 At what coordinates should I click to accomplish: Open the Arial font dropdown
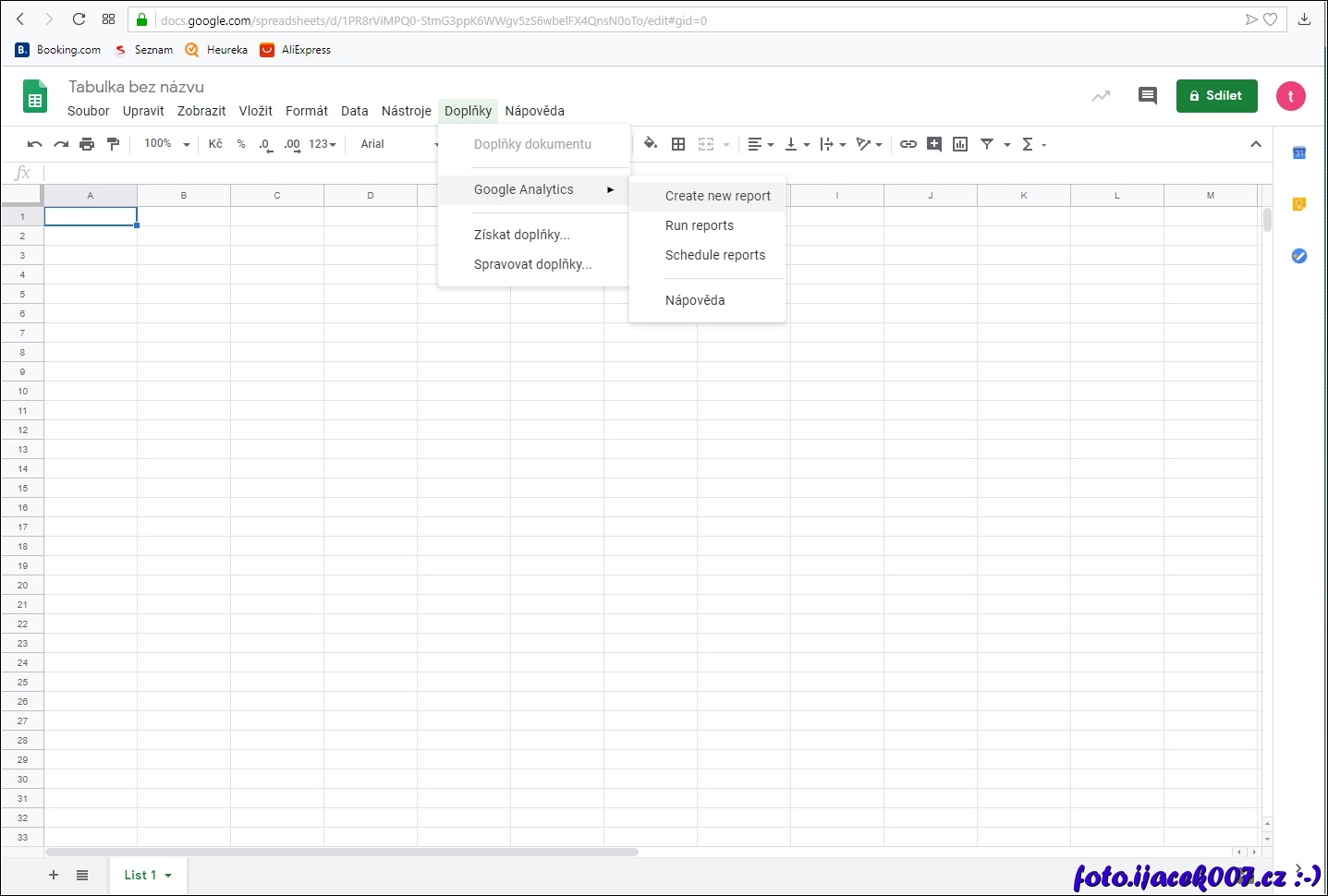397,144
